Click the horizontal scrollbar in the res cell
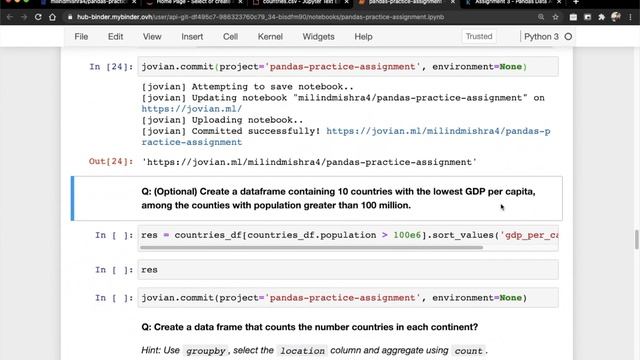 (x=311, y=247)
